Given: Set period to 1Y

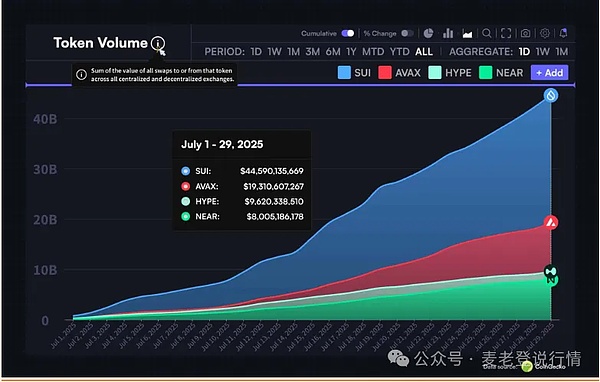Looking at the screenshot, I should 351,52.
